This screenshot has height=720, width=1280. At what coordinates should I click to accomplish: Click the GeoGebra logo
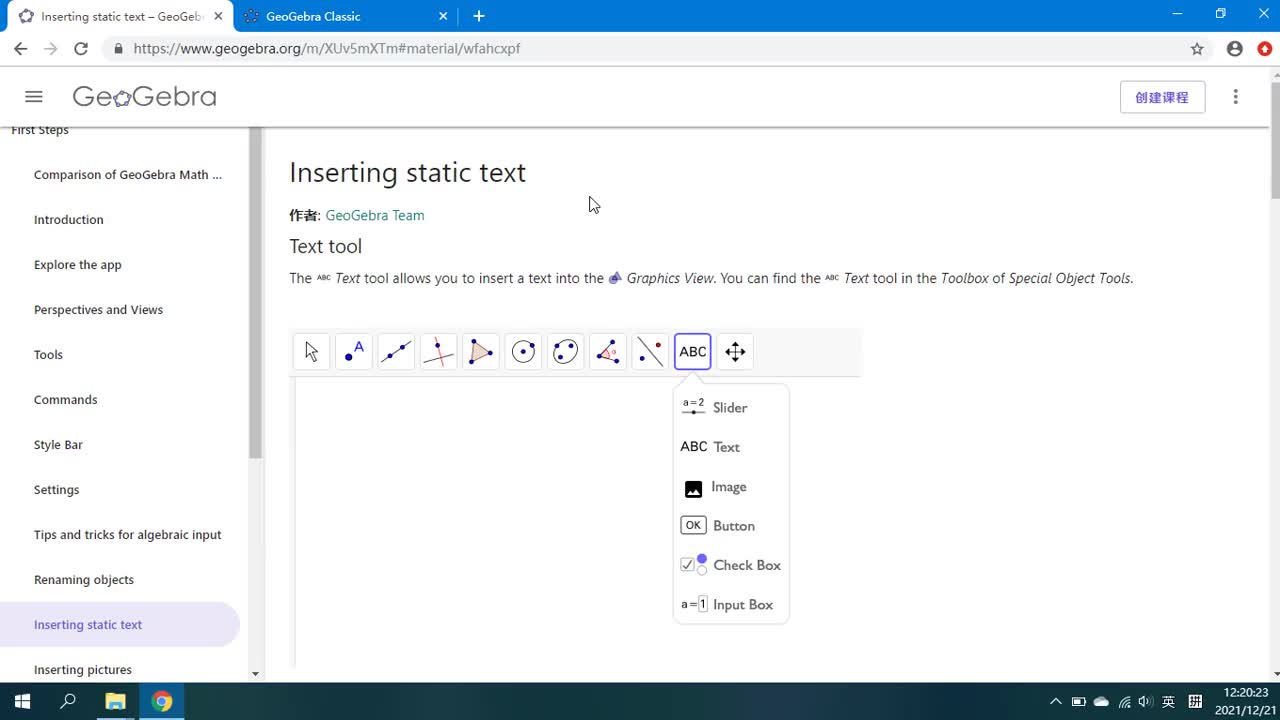click(x=144, y=97)
